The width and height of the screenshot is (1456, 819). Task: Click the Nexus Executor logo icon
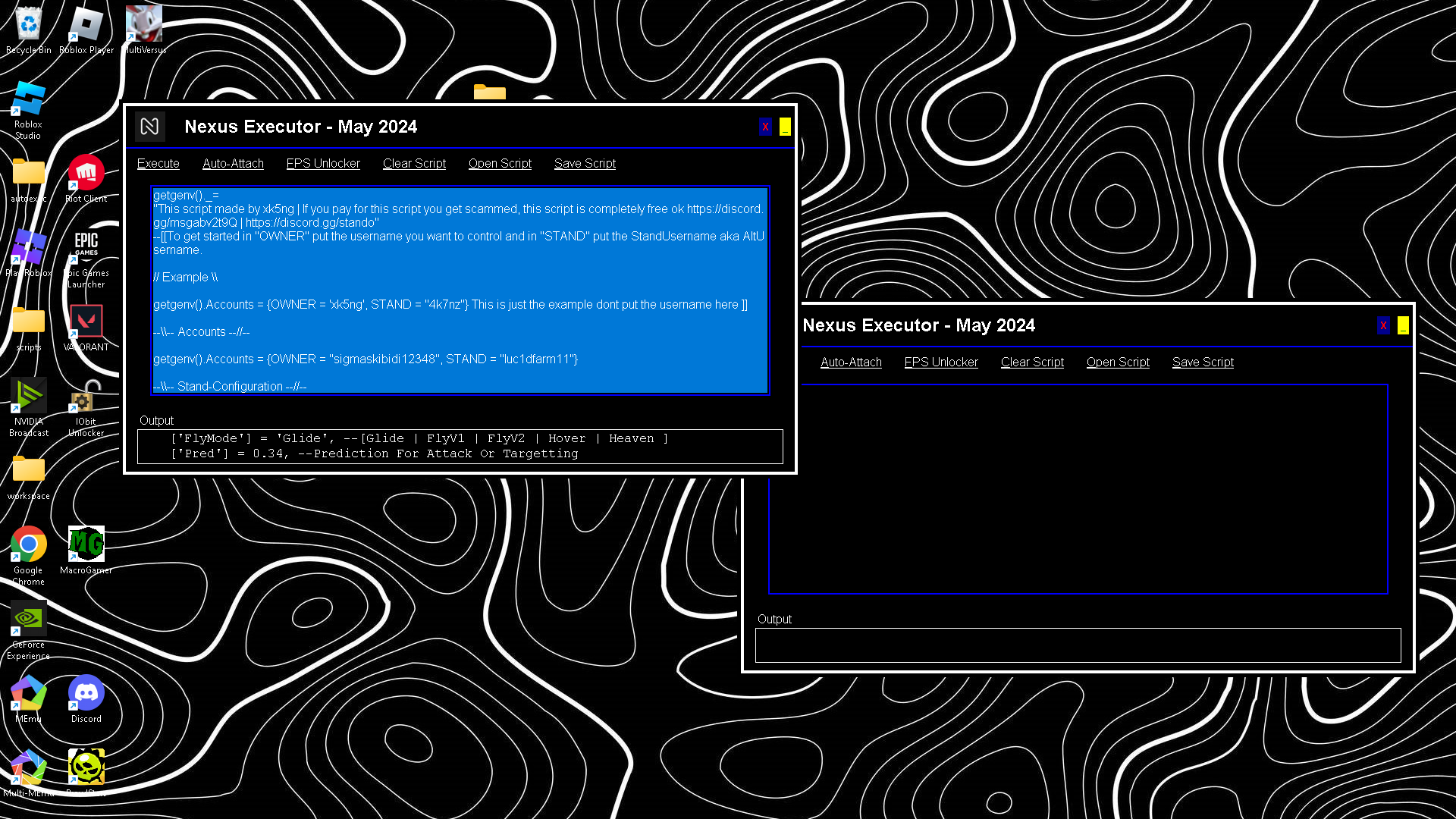point(149,127)
